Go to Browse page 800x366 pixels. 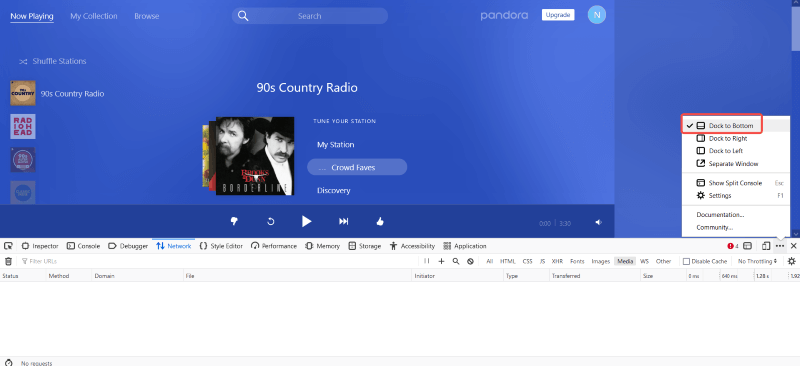[146, 16]
